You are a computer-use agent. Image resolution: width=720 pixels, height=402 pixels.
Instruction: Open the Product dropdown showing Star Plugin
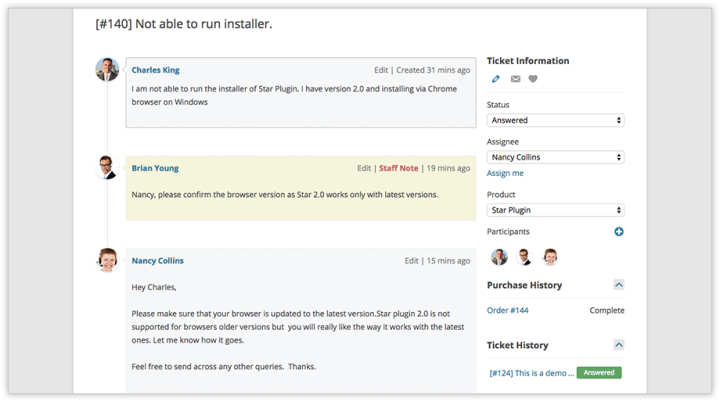point(556,210)
